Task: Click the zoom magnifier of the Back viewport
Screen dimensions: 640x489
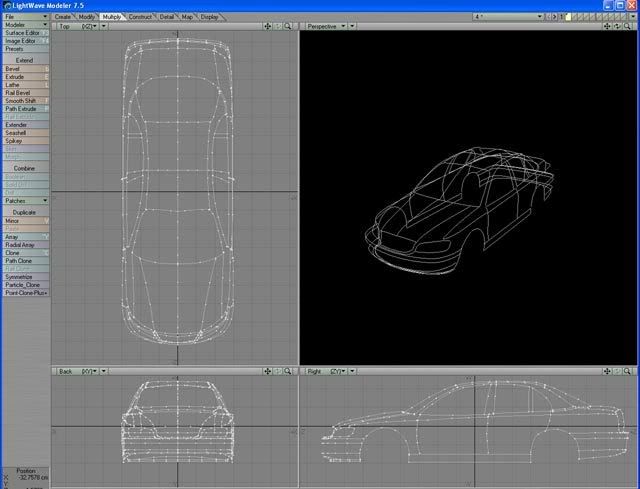Action: [288, 371]
